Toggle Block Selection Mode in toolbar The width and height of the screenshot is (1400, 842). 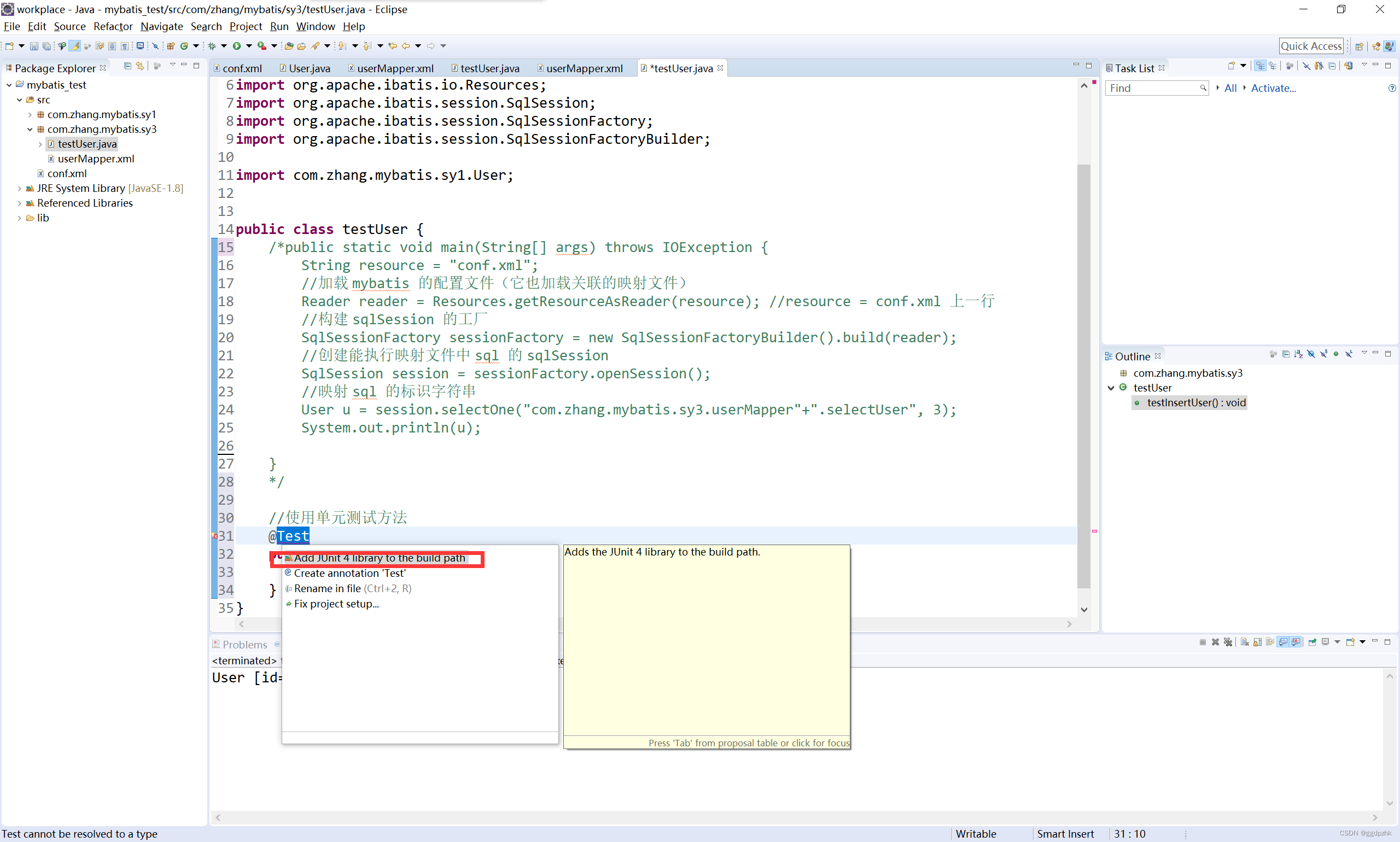(x=112, y=46)
